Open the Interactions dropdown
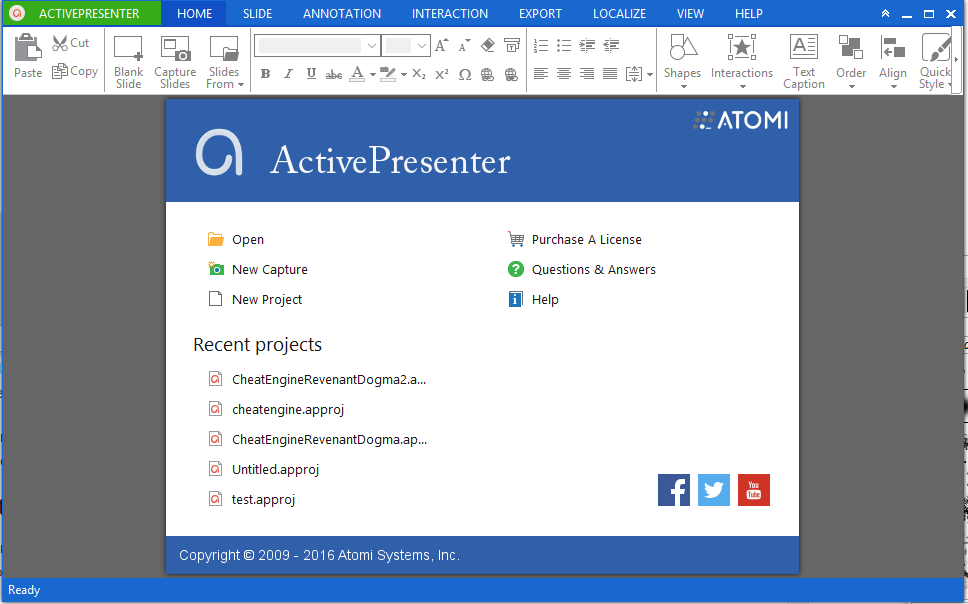The image size is (968, 604). point(741,62)
